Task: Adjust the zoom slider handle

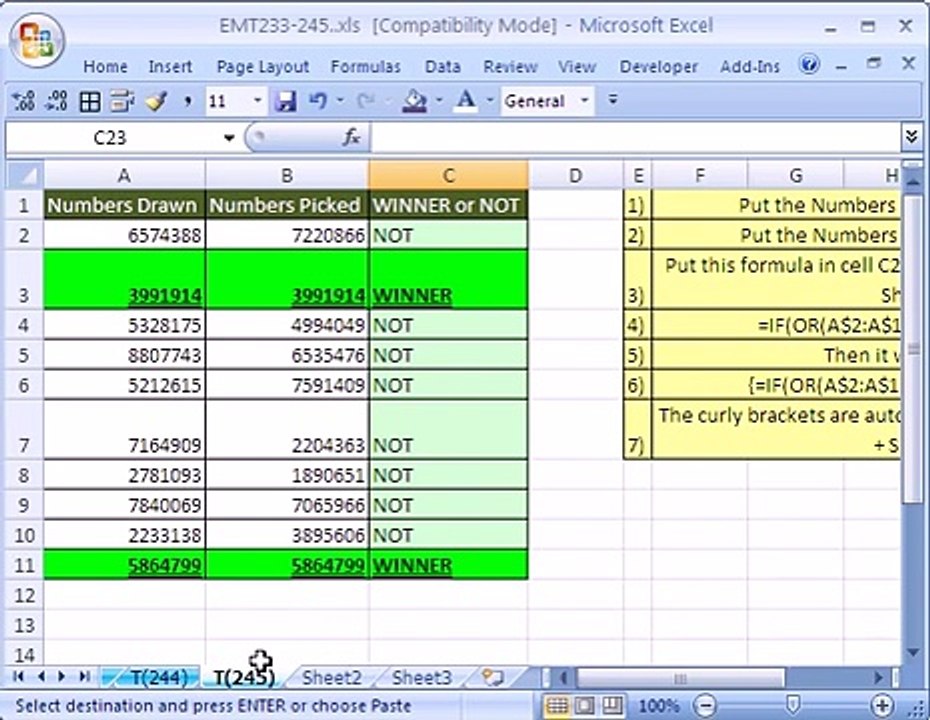Action: pyautogui.click(x=792, y=705)
